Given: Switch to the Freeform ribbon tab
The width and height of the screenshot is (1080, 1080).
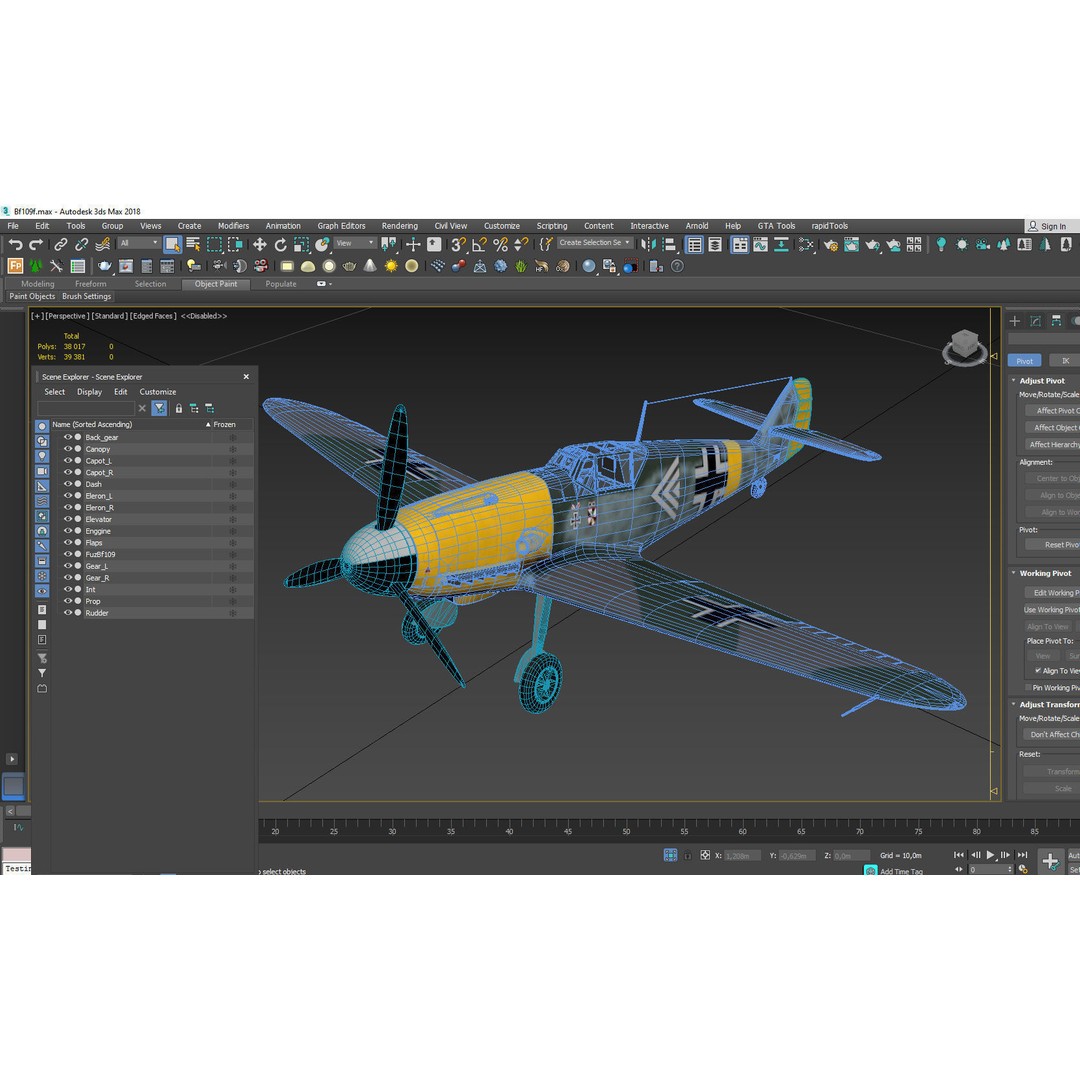Looking at the screenshot, I should [91, 284].
